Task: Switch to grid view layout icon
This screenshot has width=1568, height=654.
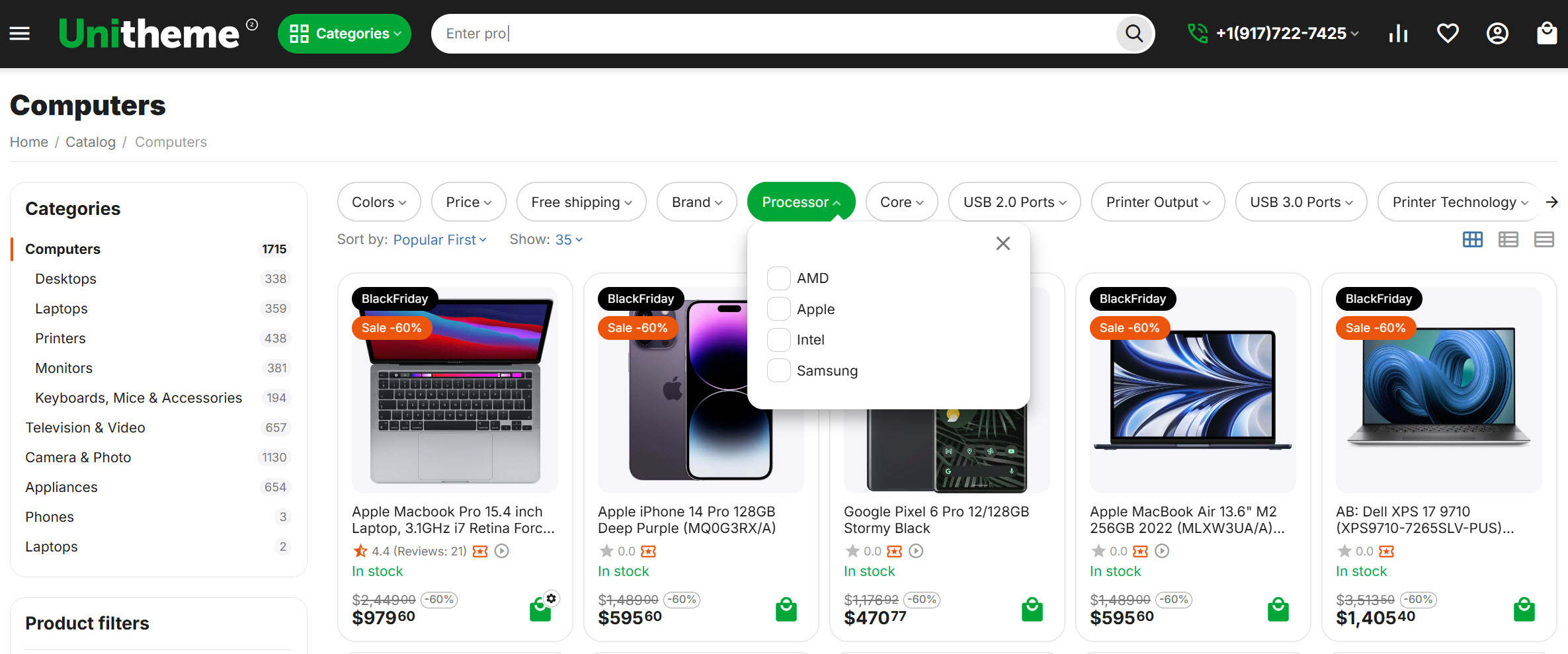Action: [x=1472, y=239]
